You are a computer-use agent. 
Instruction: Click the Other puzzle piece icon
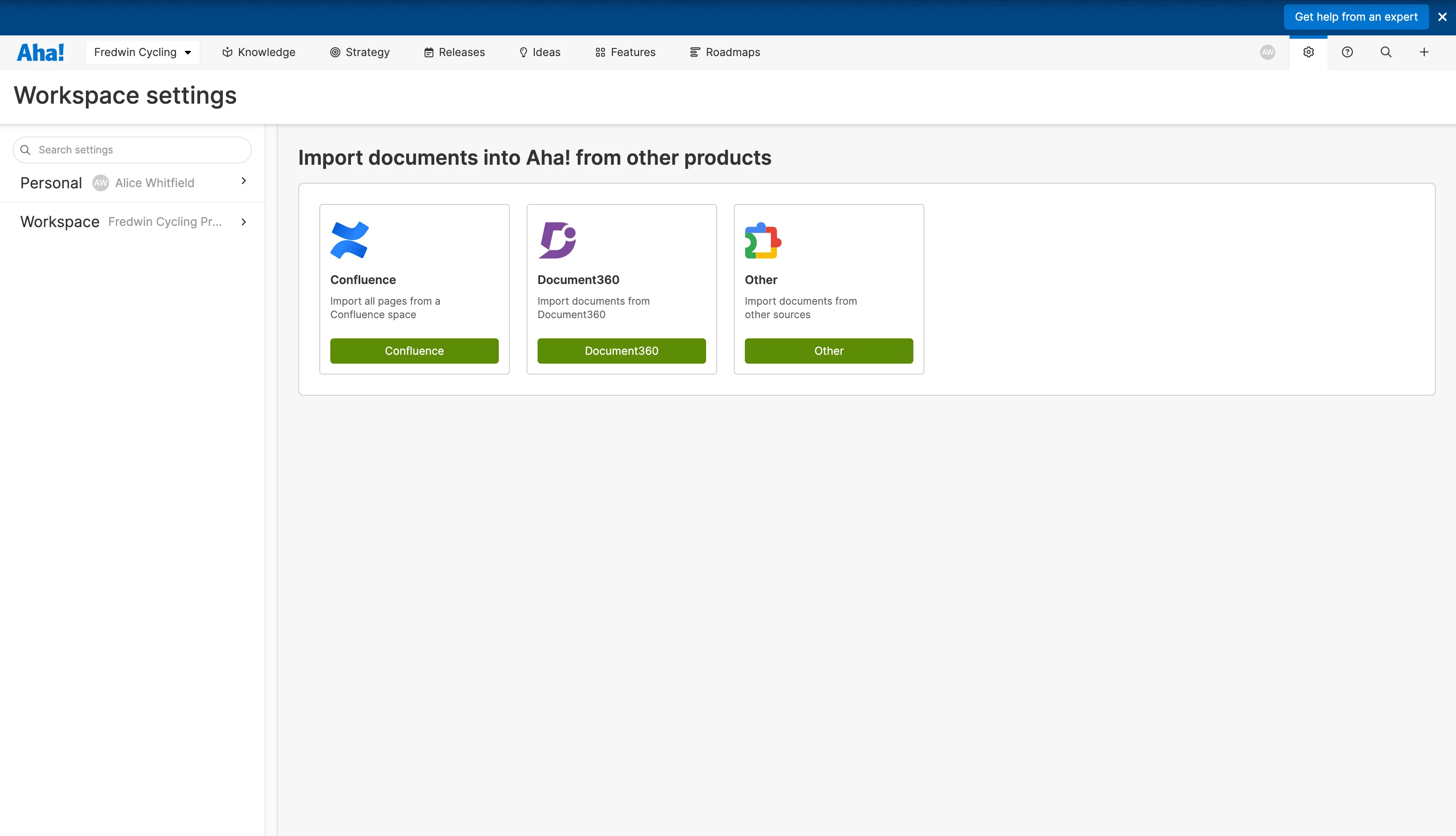[x=763, y=240]
